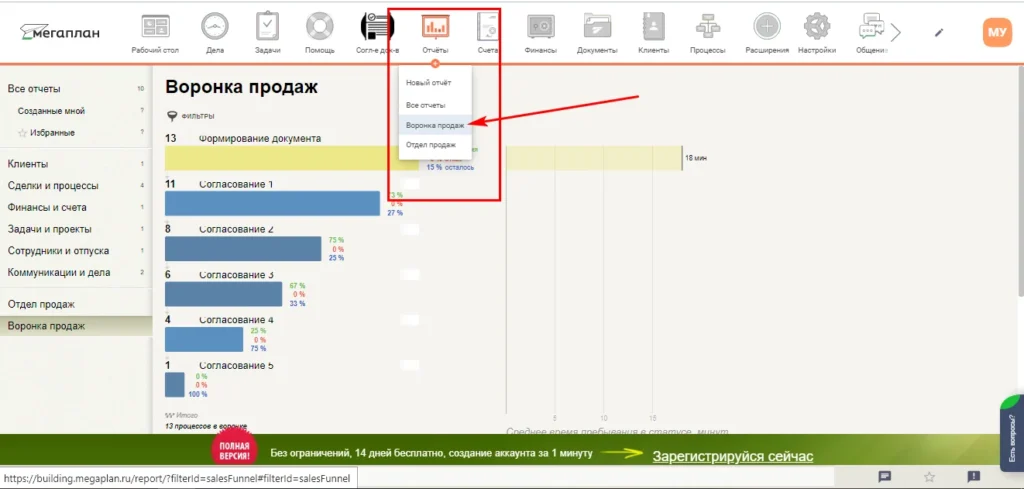Collapse the Отчёты dropdown via orange dot
Image resolution: width=1024 pixels, height=489 pixels.
(x=436, y=63)
